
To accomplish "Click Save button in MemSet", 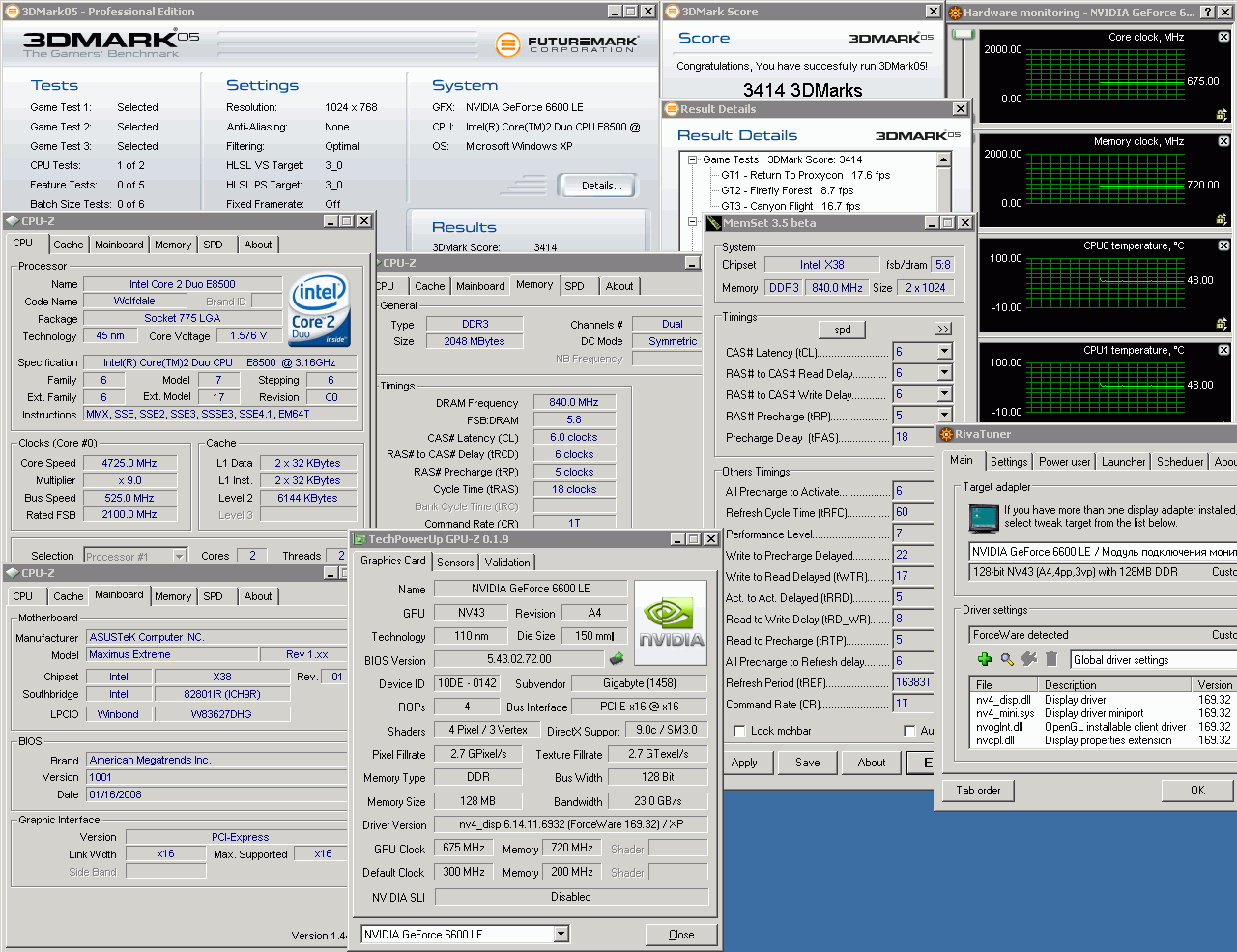I will point(808,763).
